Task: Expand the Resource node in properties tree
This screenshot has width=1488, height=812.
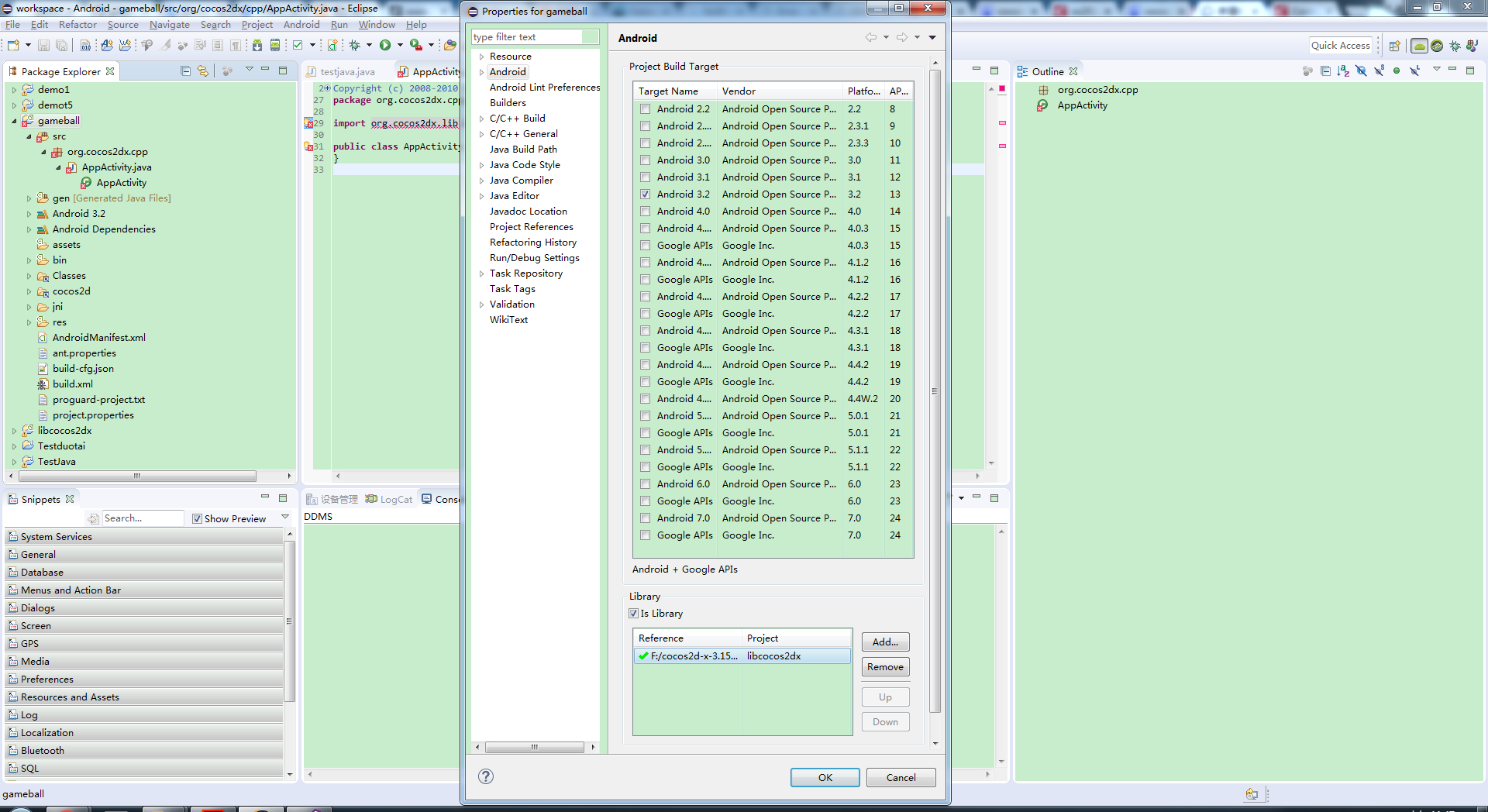Action: [481, 57]
